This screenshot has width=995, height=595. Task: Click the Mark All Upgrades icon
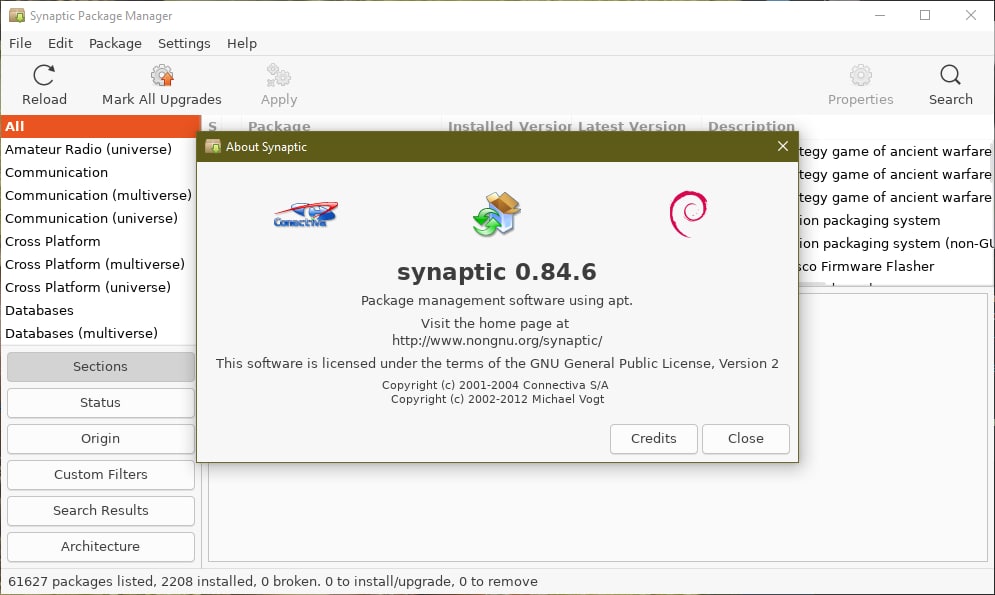coord(162,75)
